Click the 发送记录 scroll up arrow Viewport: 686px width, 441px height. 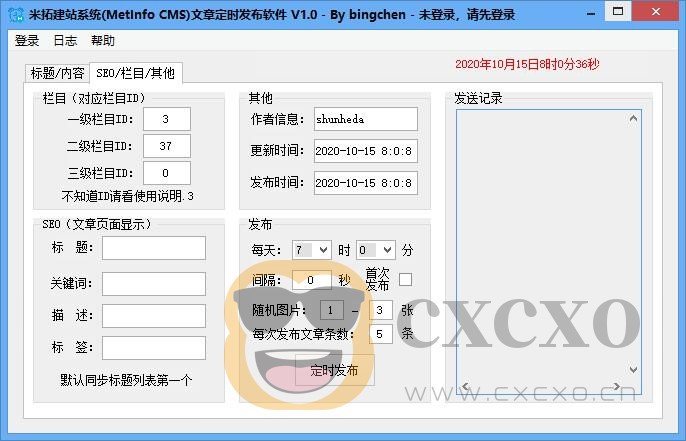click(x=633, y=119)
